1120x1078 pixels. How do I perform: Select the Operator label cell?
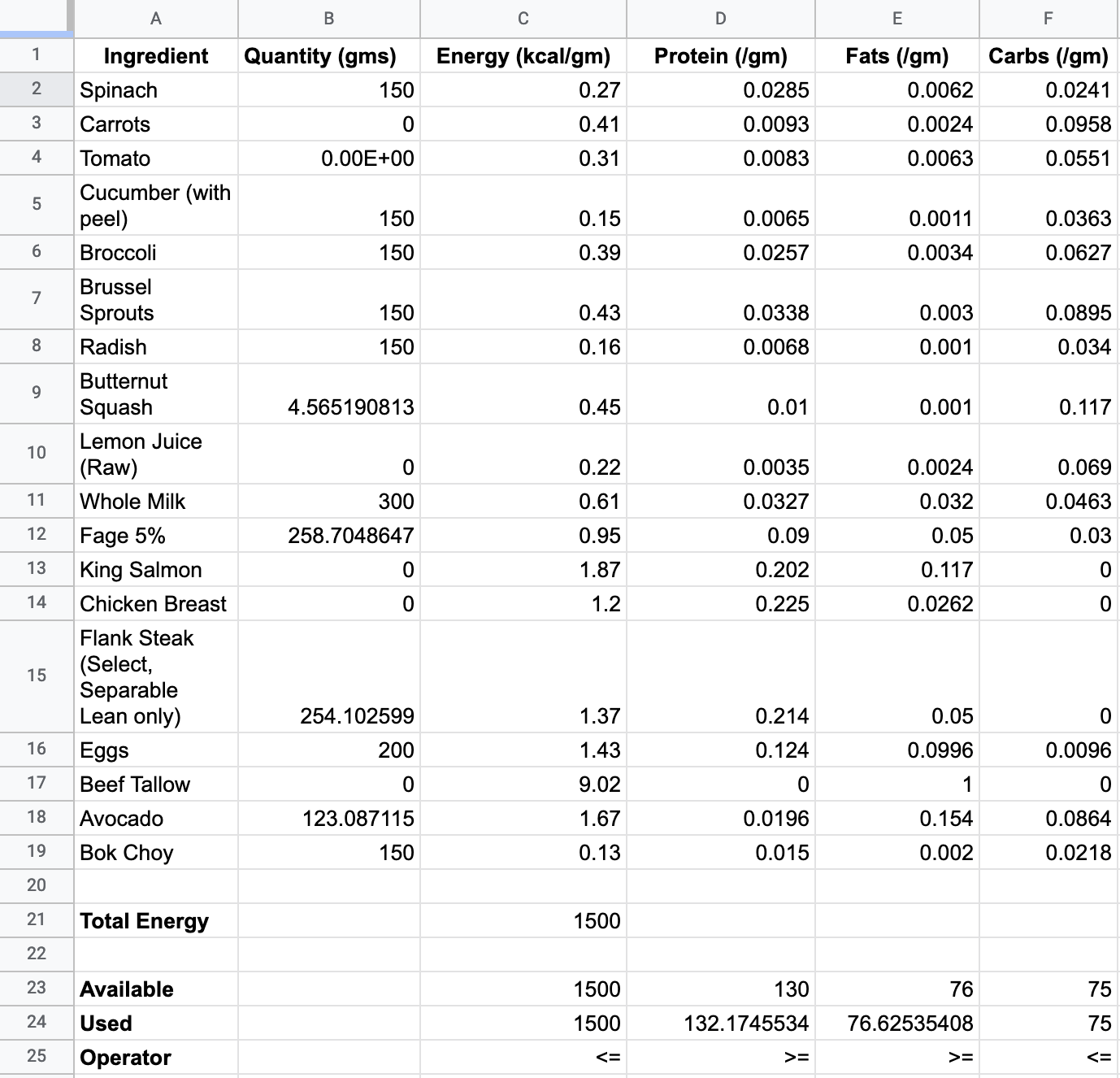[156, 1057]
